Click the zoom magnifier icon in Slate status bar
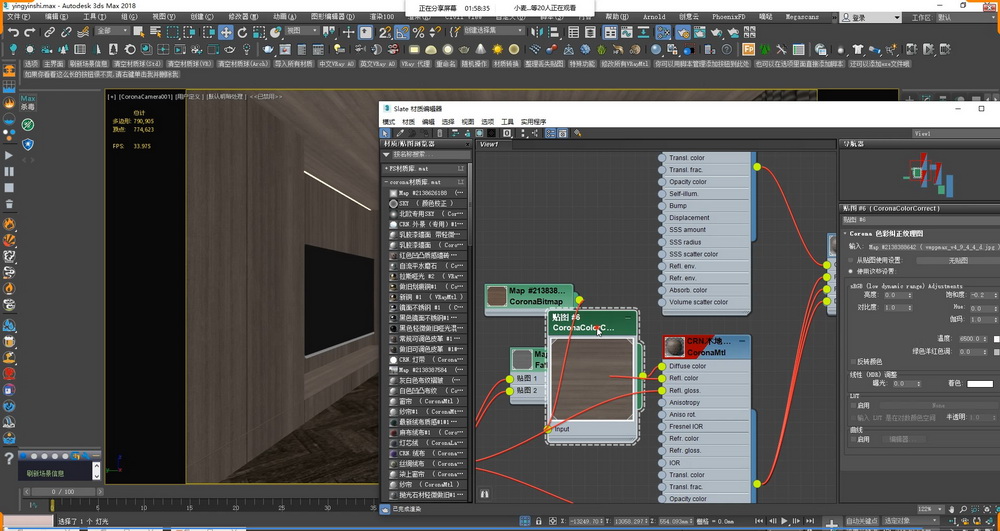Image resolution: width=1000 pixels, height=531 pixels. [963, 509]
